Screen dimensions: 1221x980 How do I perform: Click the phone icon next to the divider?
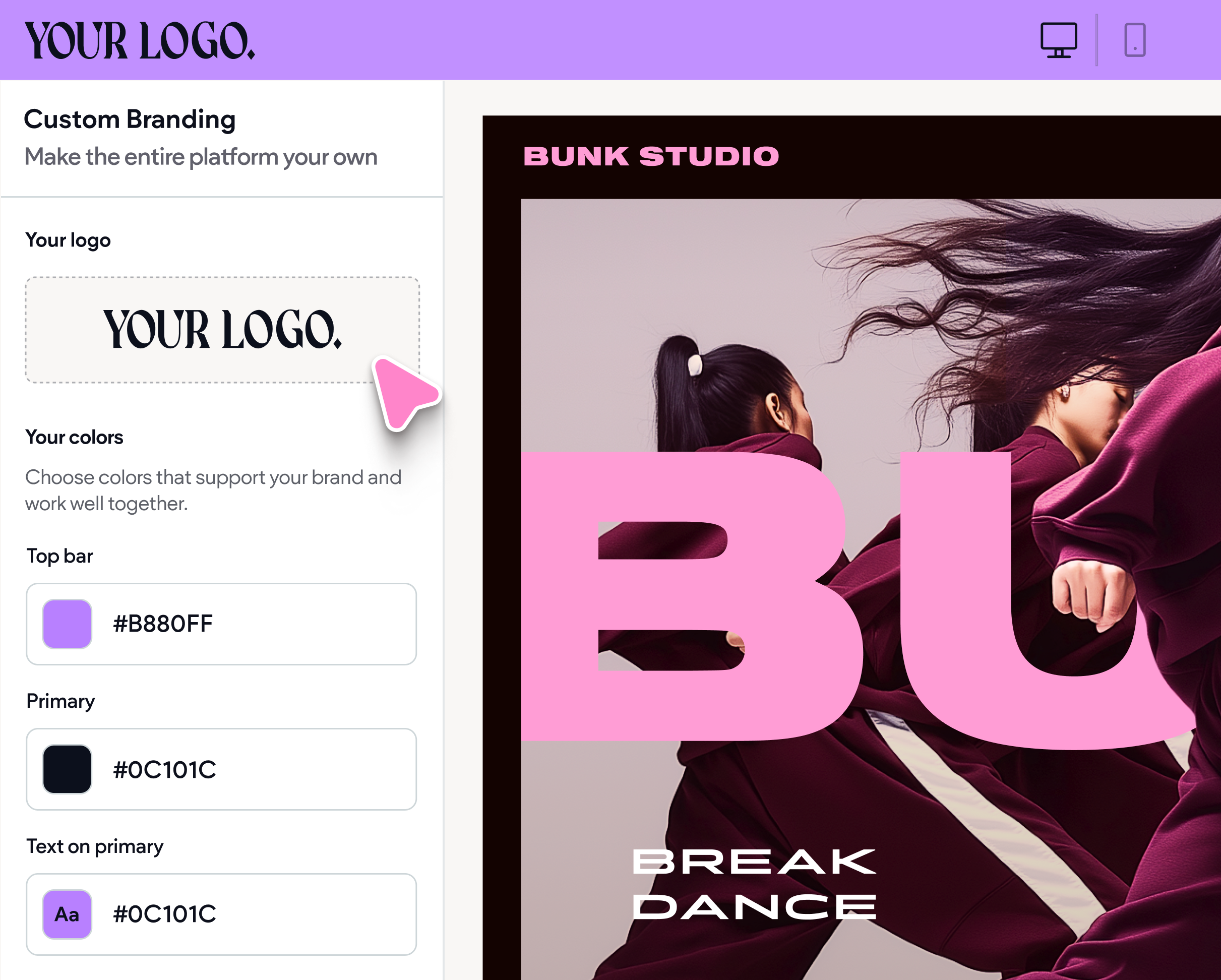pyautogui.click(x=1134, y=41)
